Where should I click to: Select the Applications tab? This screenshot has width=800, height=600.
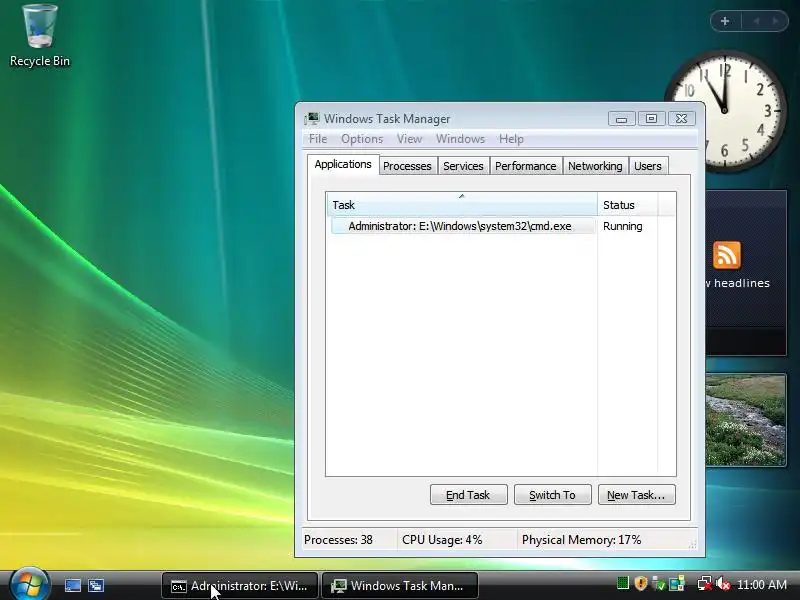pos(343,164)
